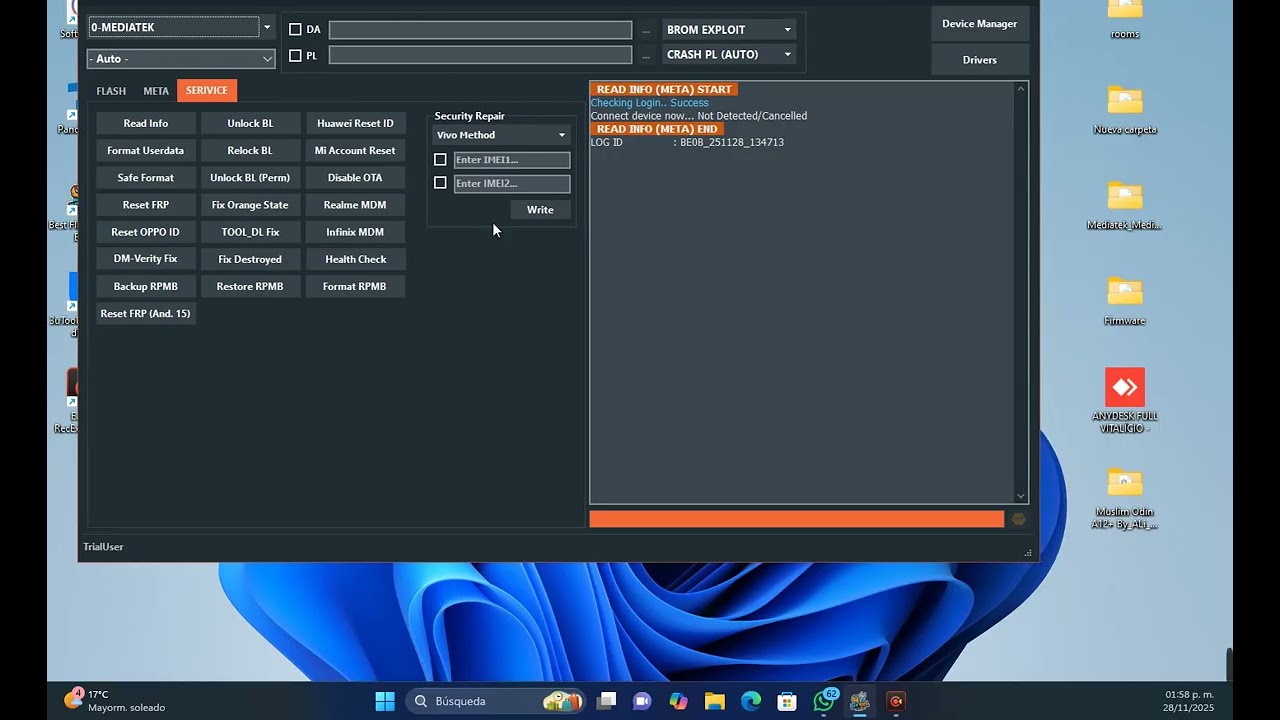Click Mi Account Reset

tap(355, 150)
